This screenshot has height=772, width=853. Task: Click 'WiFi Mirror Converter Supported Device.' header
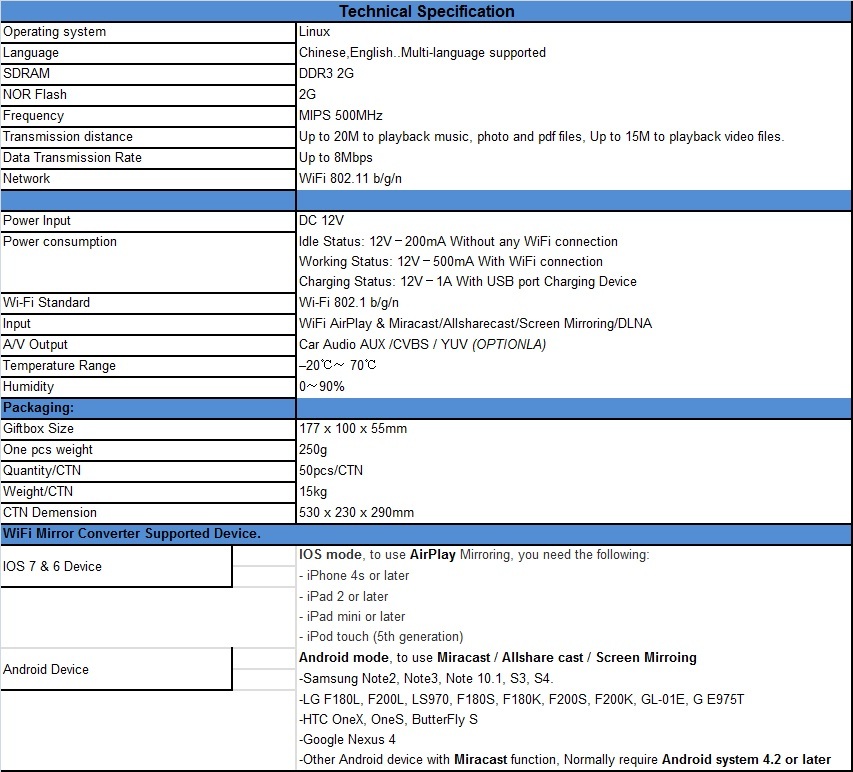click(132, 534)
